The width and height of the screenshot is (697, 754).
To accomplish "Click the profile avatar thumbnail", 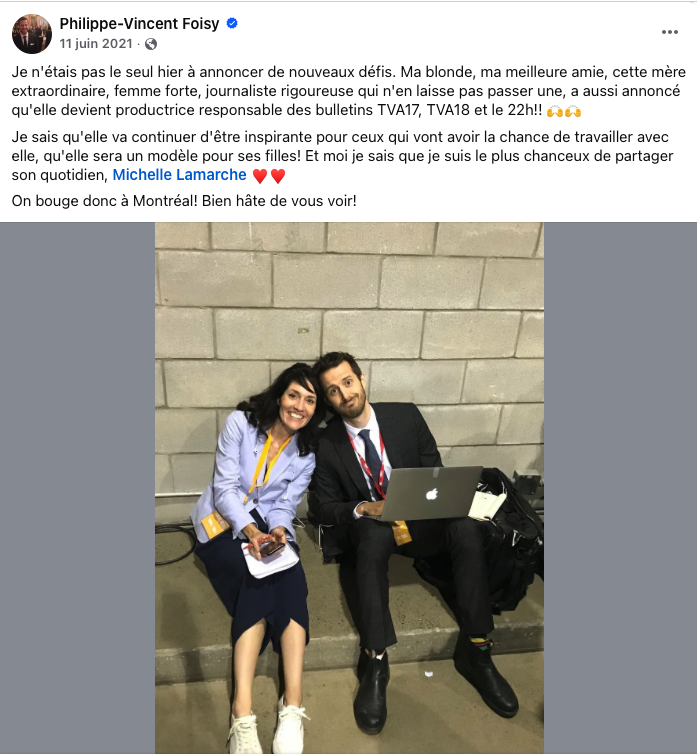I will [32, 34].
